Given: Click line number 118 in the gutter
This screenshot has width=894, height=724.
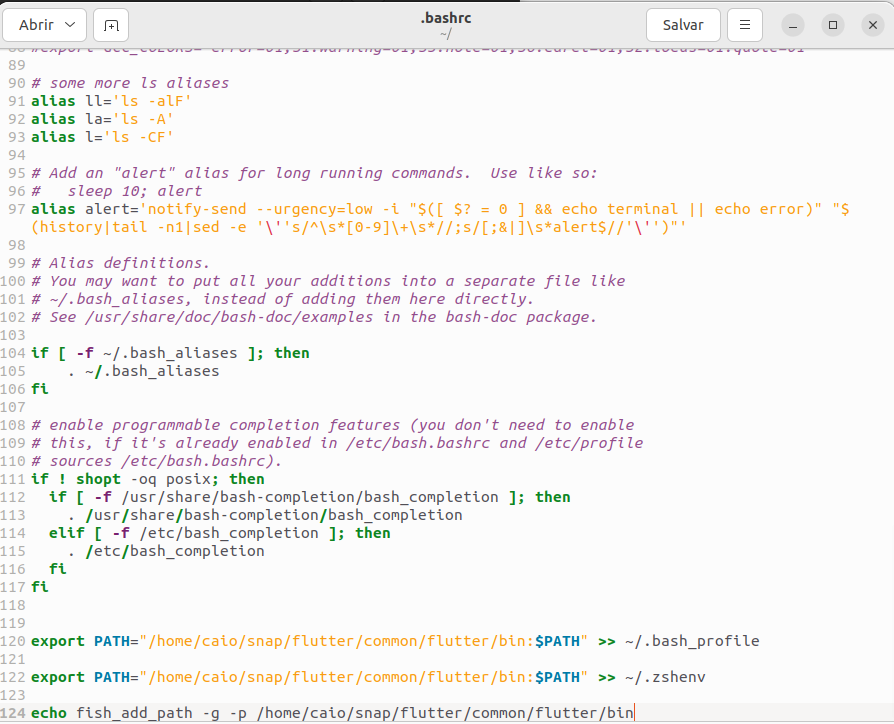Looking at the screenshot, I should [x=14, y=605].
